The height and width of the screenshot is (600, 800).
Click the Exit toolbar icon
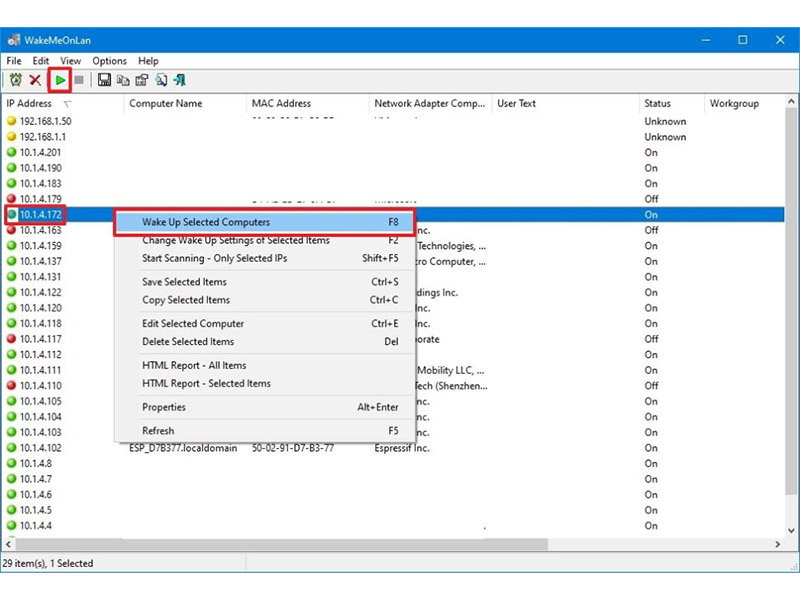[180, 80]
